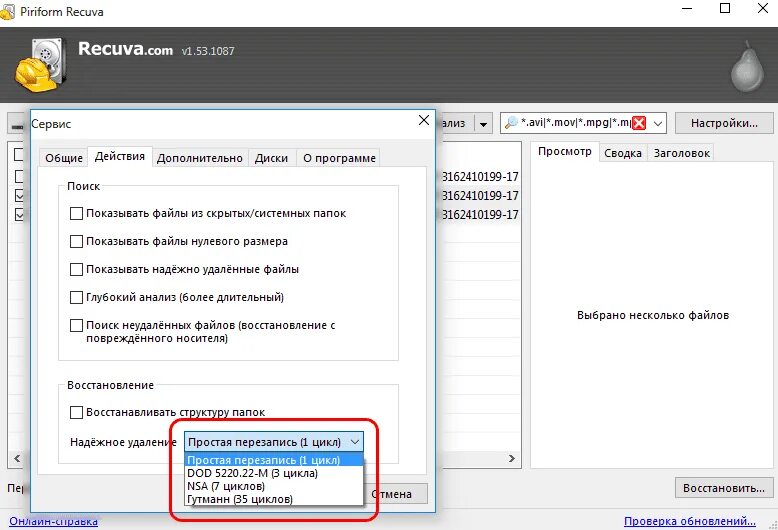Open the Заголовок panel tab

[681, 153]
